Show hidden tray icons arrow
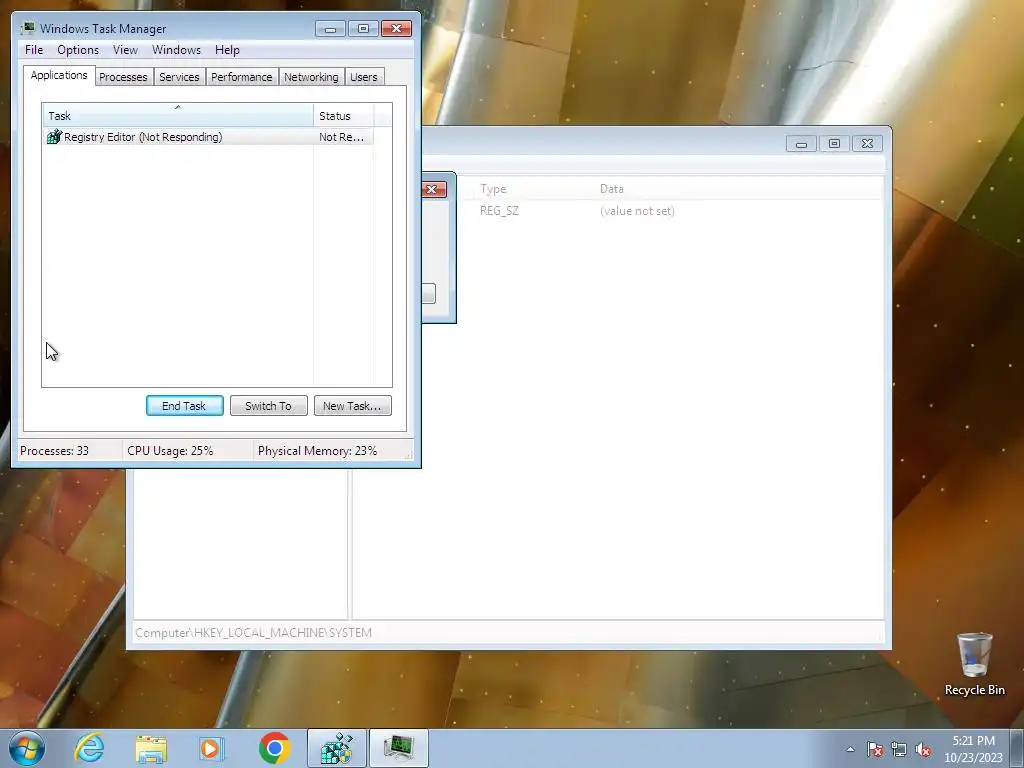 (x=850, y=749)
